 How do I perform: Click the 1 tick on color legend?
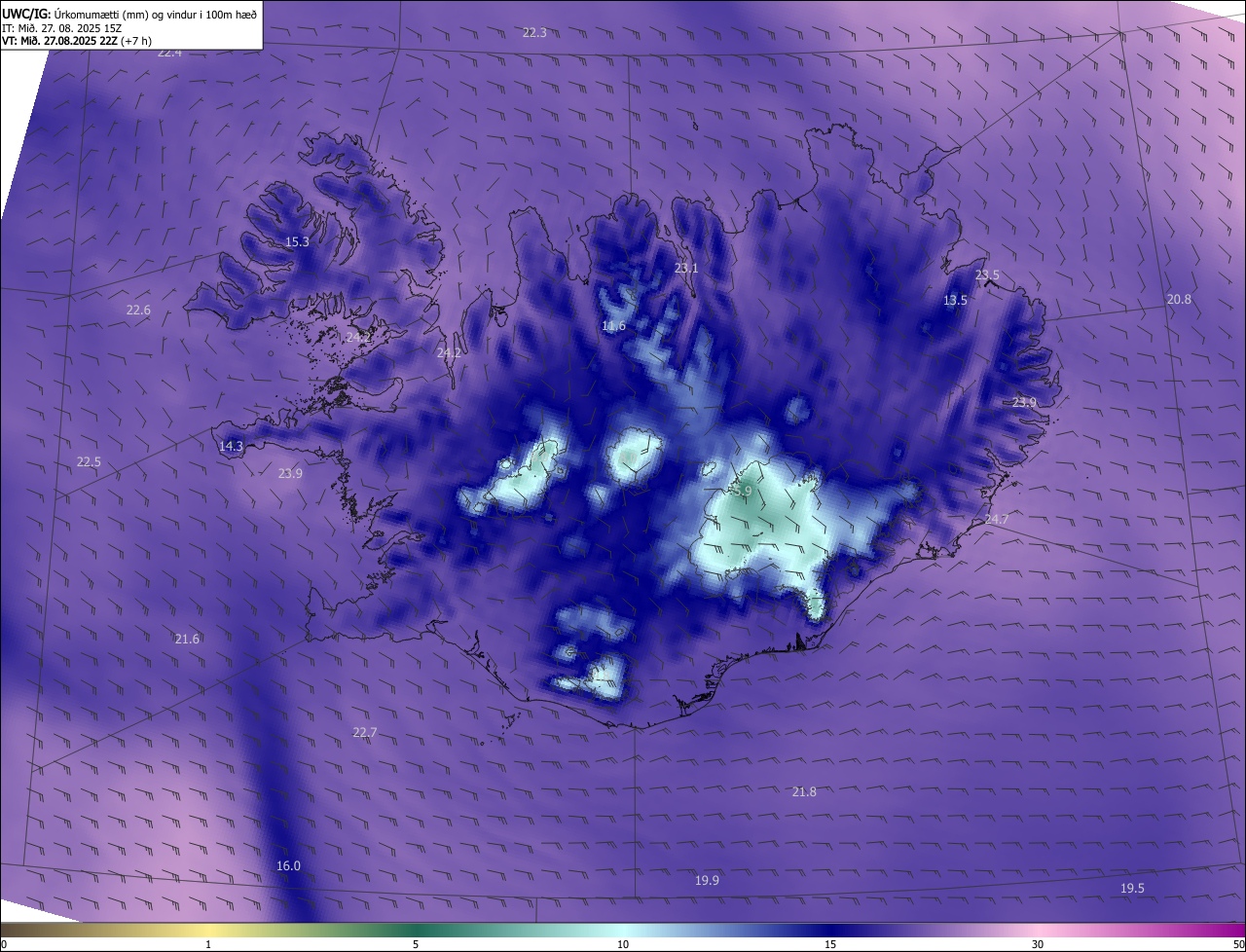(x=208, y=944)
